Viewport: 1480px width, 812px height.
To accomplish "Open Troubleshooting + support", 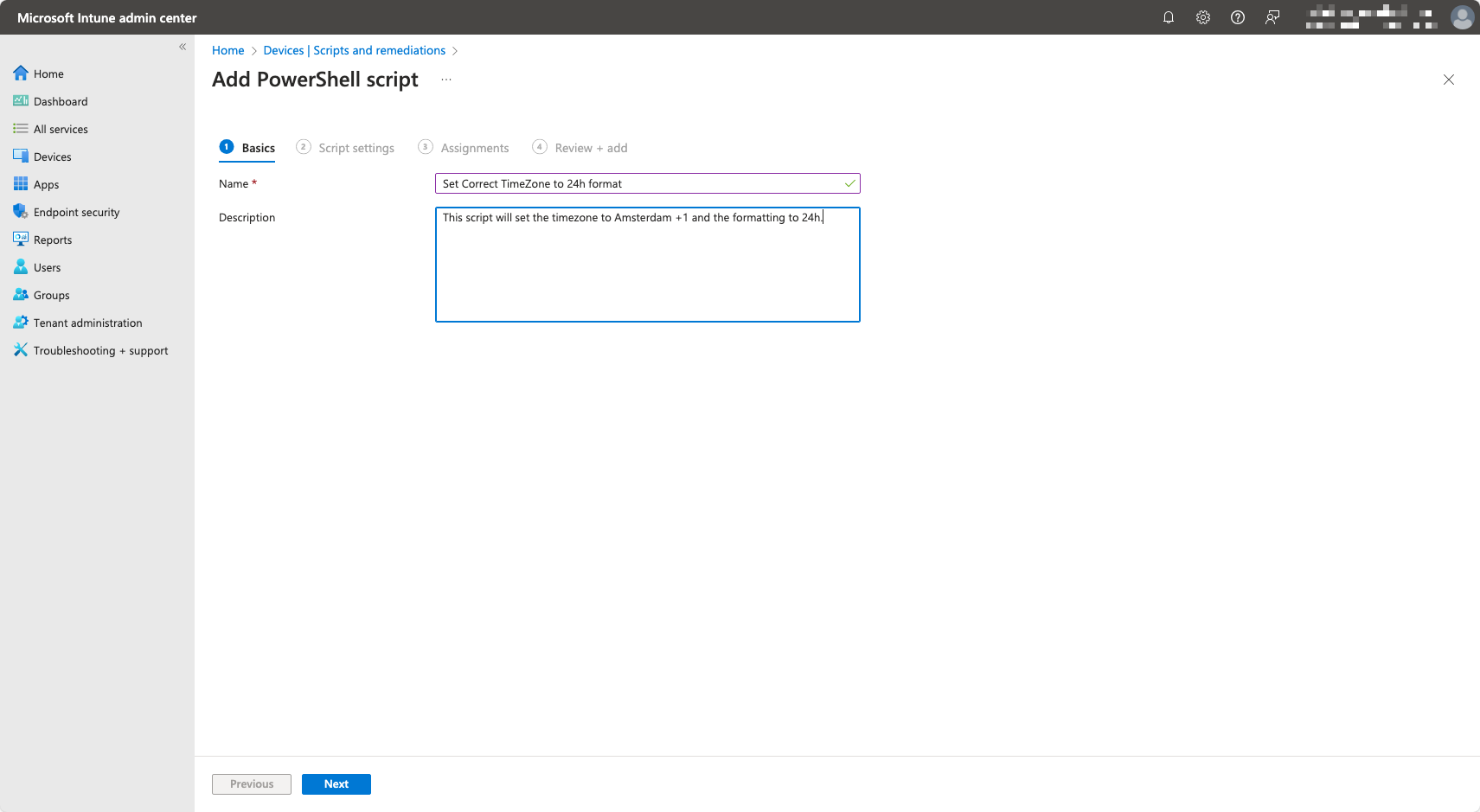I will 100,350.
